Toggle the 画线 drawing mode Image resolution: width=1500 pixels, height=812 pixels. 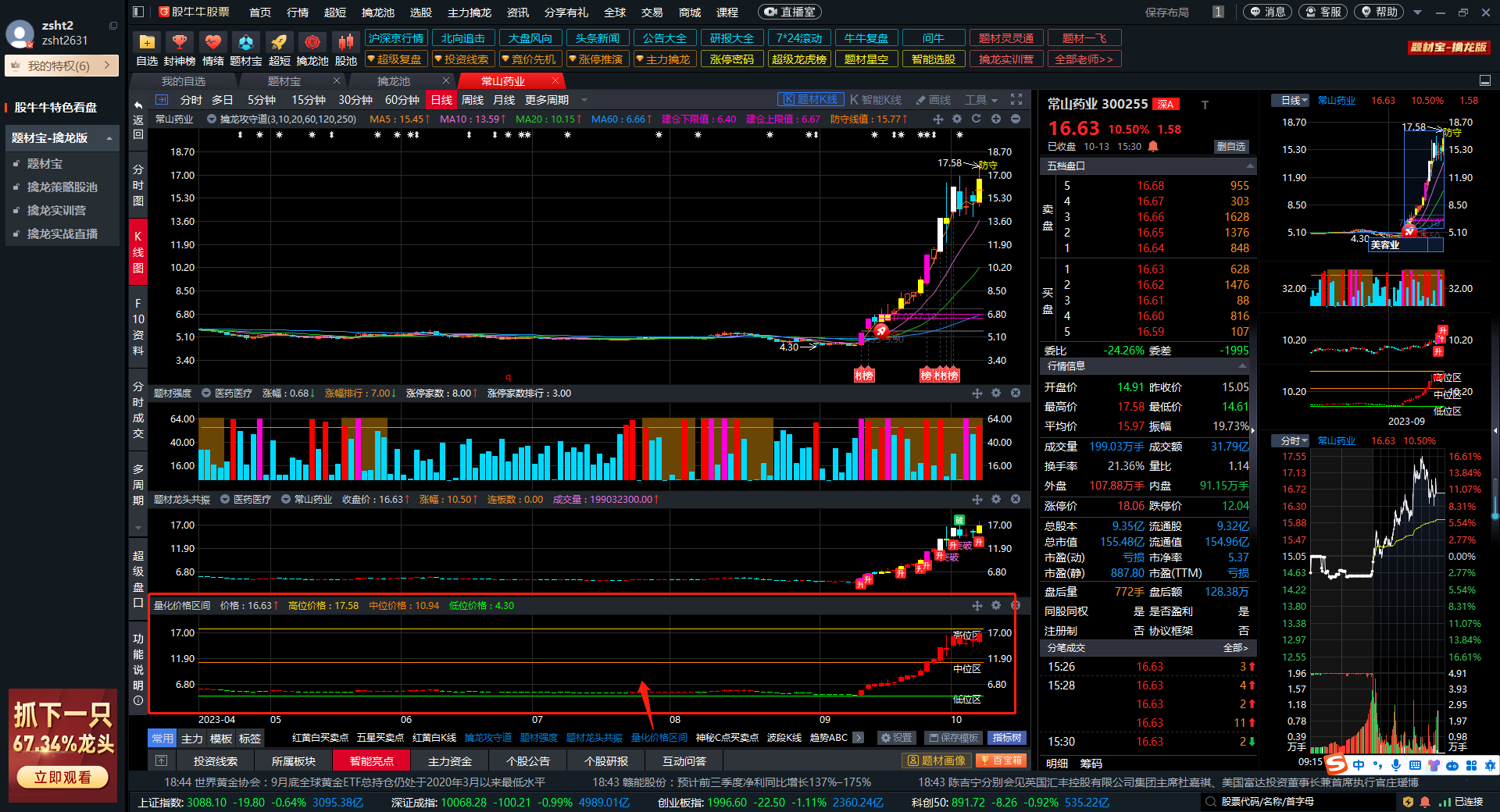[x=934, y=100]
